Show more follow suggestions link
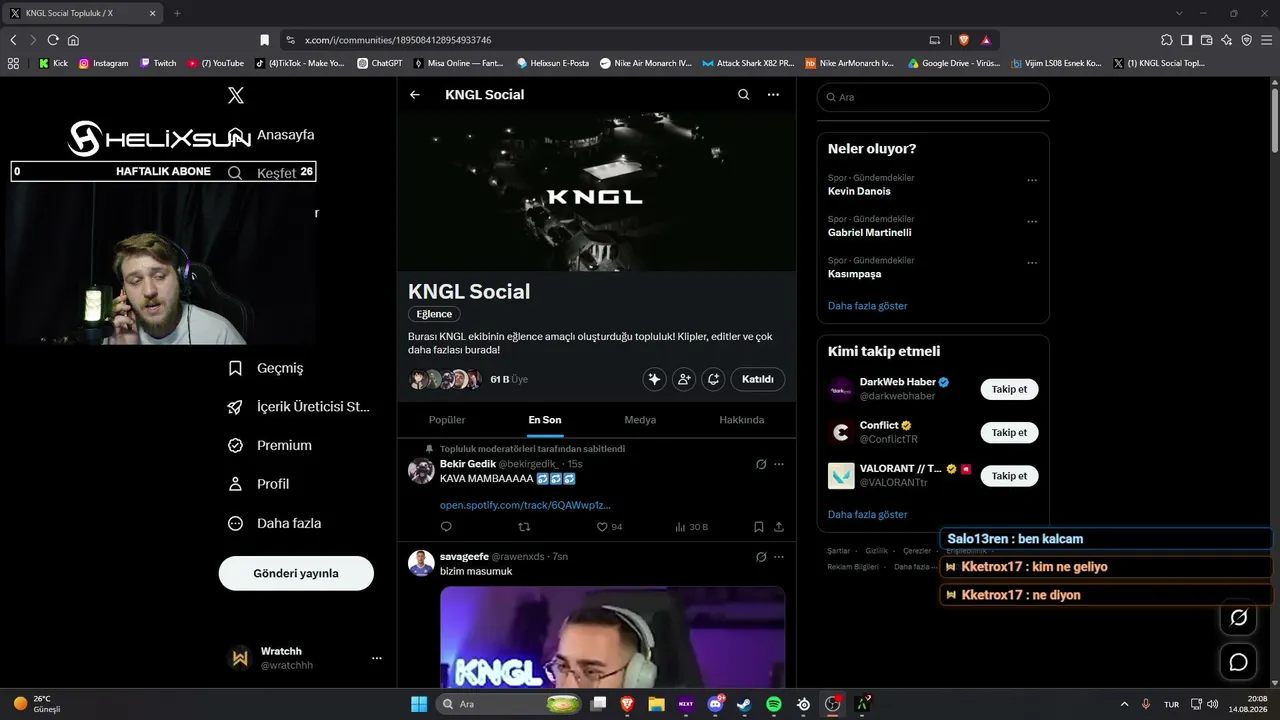This screenshot has height=720, width=1280. point(868,514)
